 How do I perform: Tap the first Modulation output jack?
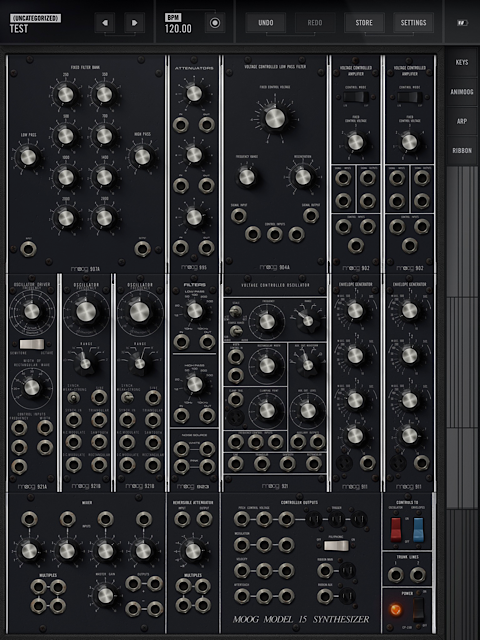point(242,545)
